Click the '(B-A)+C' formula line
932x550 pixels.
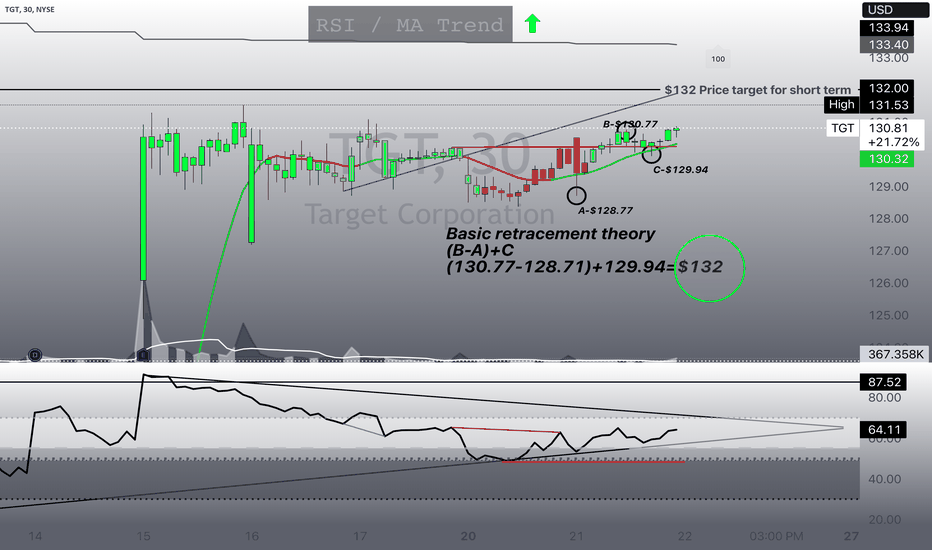tap(480, 250)
